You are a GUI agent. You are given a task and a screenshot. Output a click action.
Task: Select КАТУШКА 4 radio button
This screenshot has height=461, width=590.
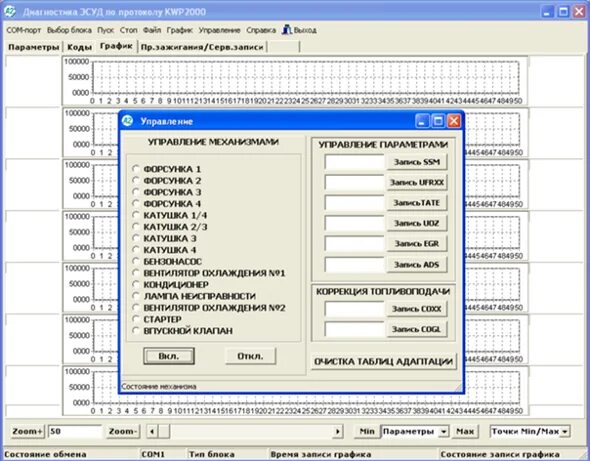coord(136,250)
